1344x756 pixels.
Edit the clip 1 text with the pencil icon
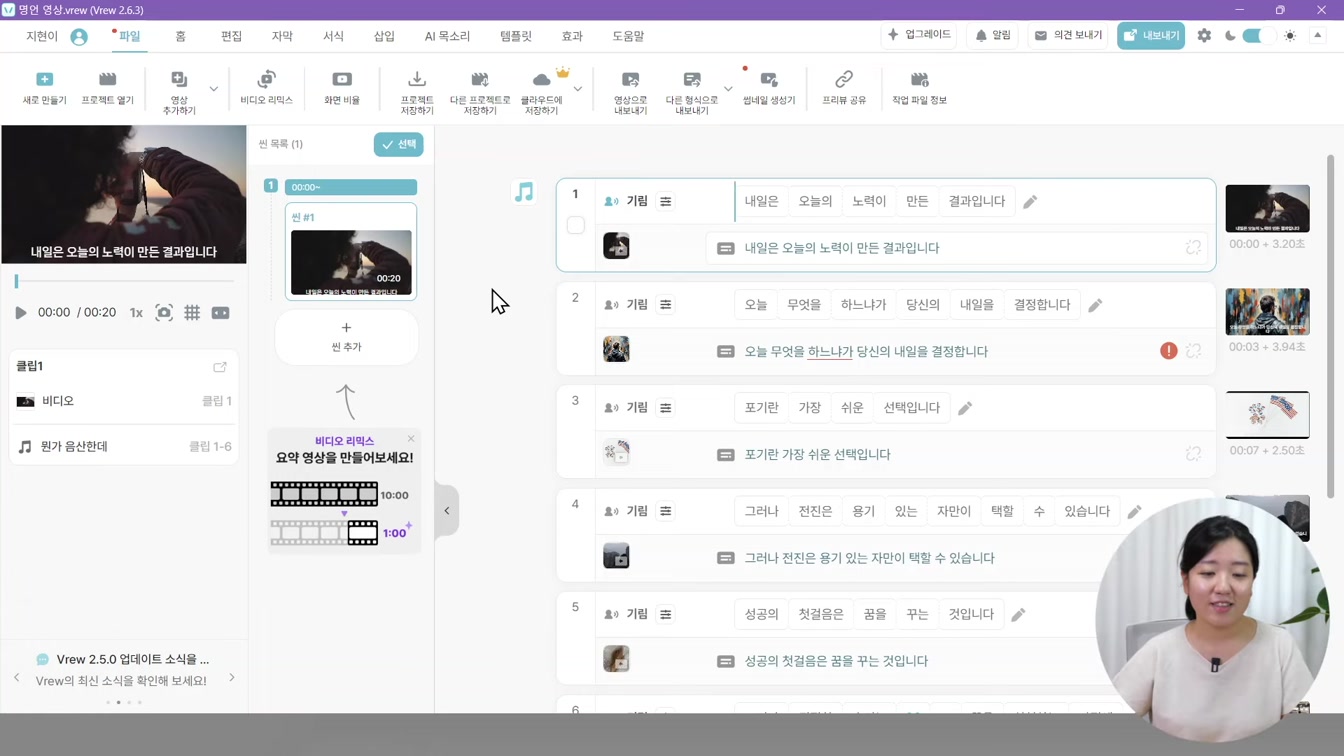1030,202
